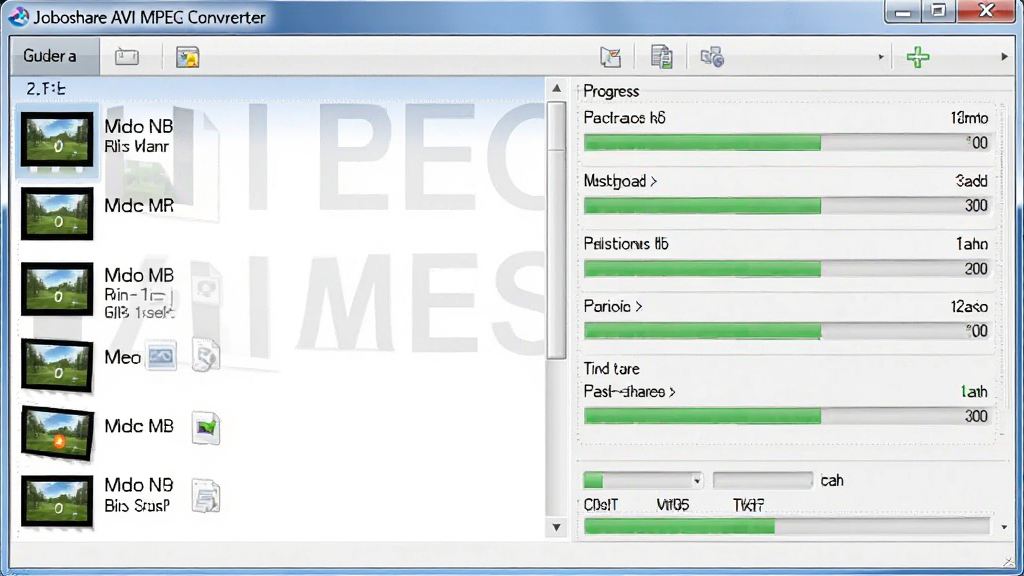The width and height of the screenshot is (1024, 576).
Task: Open the green combo box dropdown
Action: coord(697,481)
